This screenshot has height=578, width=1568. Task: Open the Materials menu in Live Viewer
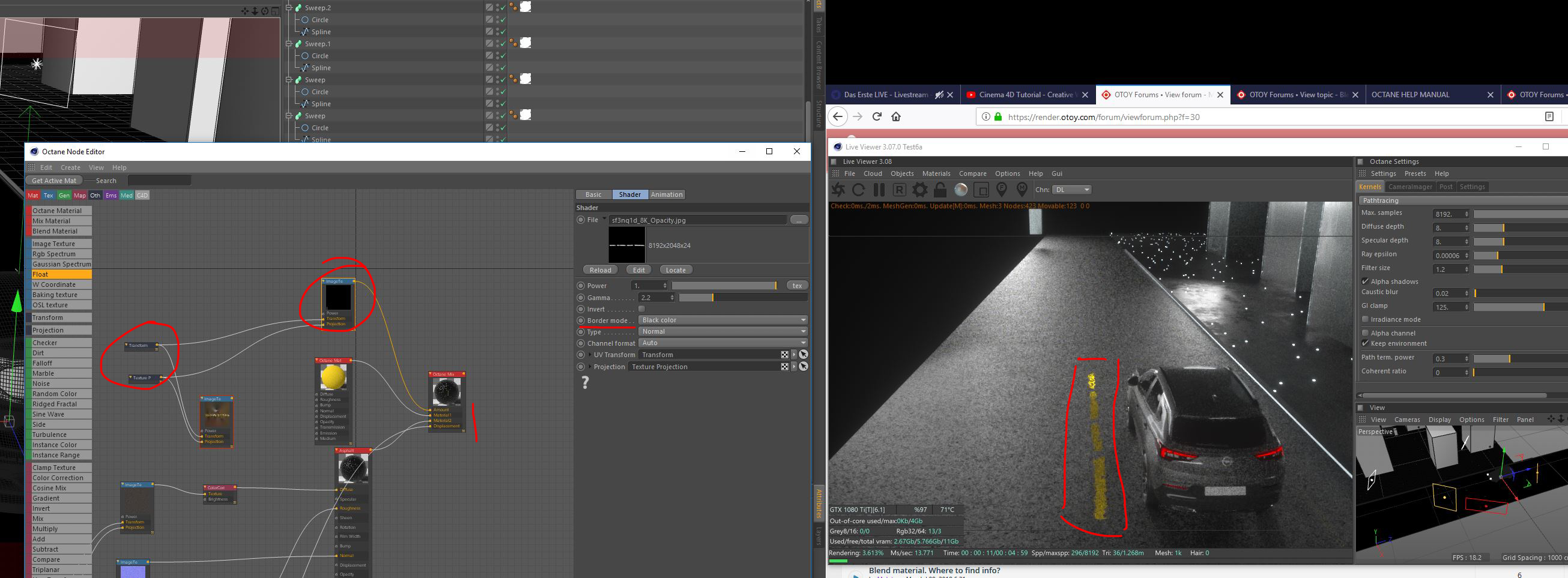[936, 173]
